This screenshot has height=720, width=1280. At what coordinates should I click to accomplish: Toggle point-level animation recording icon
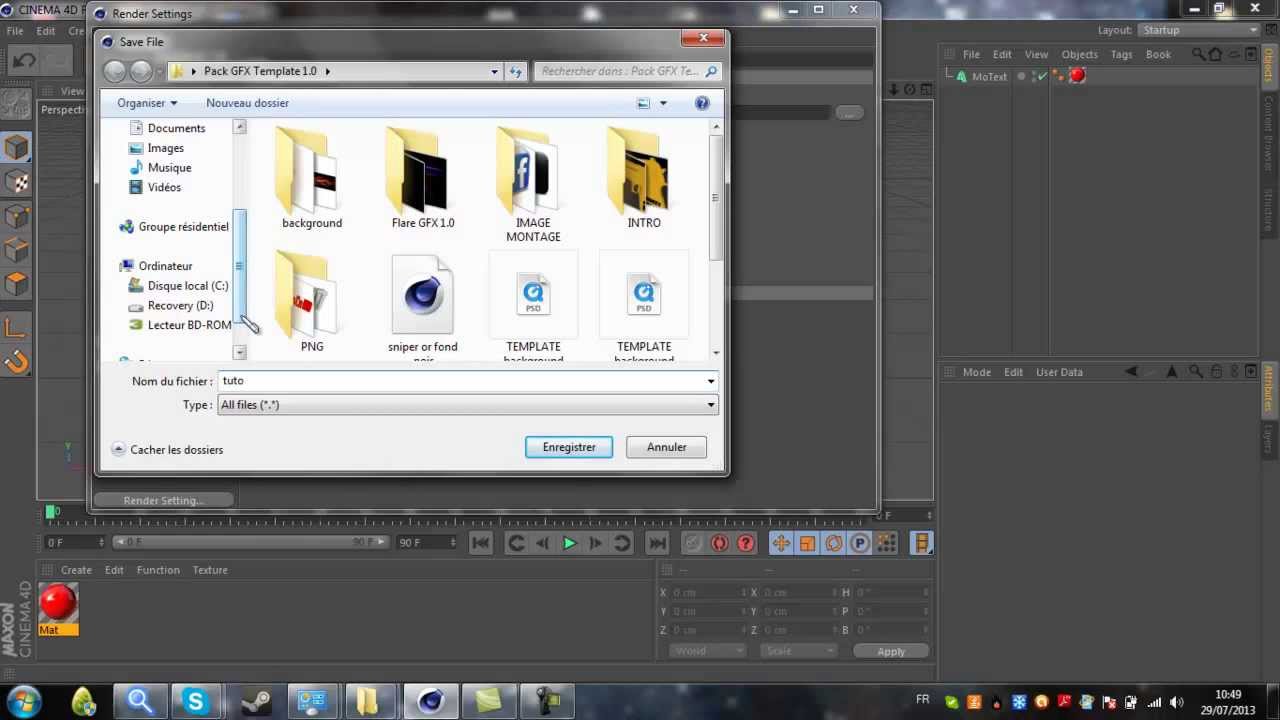887,543
